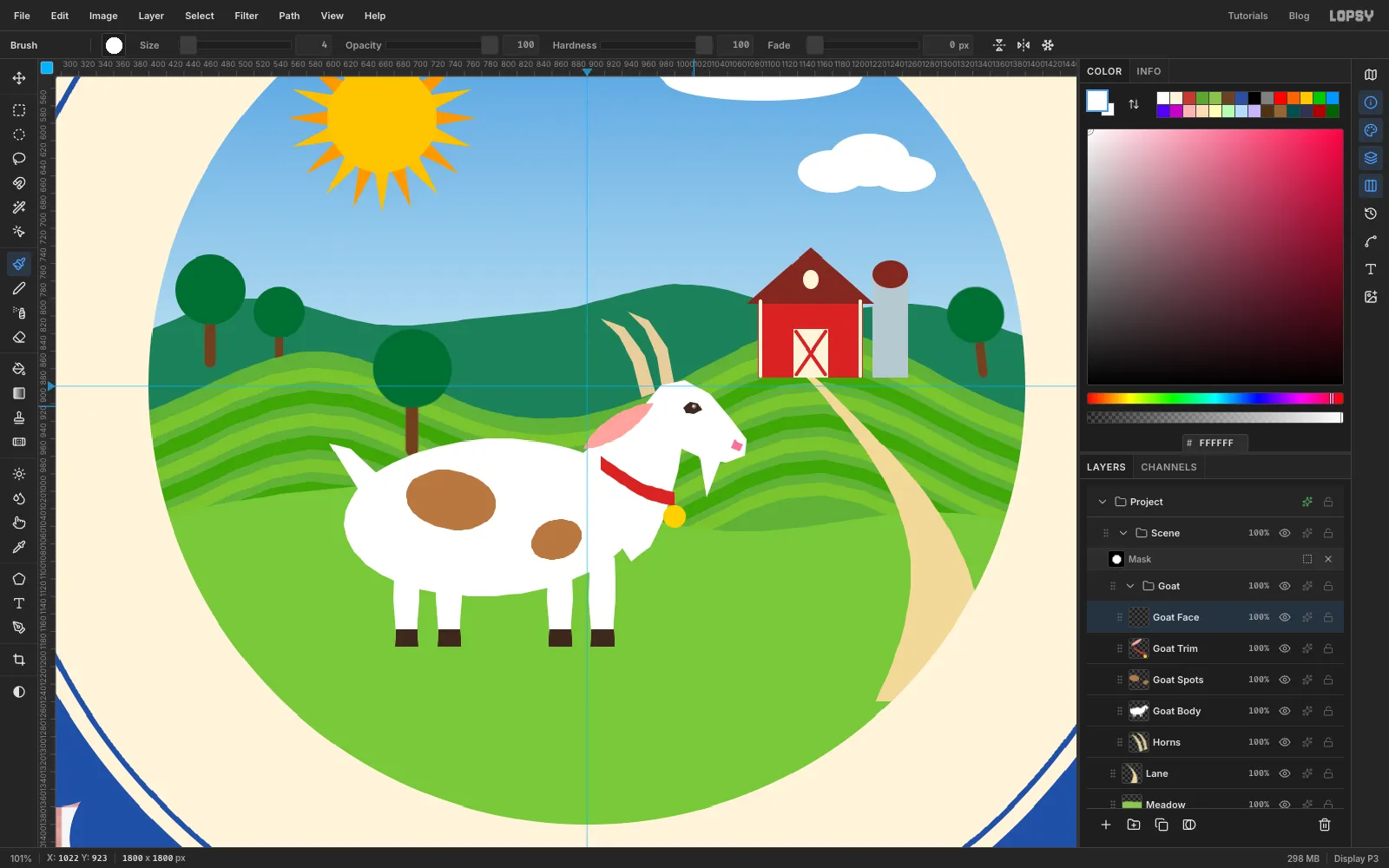The width and height of the screenshot is (1389, 868).
Task: Click the Fade value field
Action: tap(948, 45)
